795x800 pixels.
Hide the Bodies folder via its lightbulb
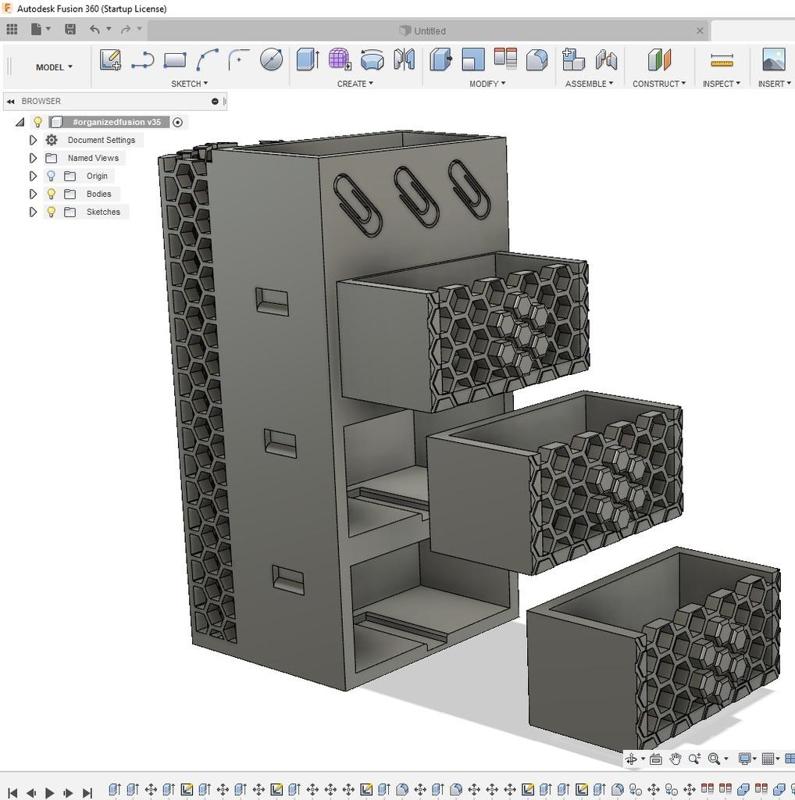pyautogui.click(x=52, y=194)
